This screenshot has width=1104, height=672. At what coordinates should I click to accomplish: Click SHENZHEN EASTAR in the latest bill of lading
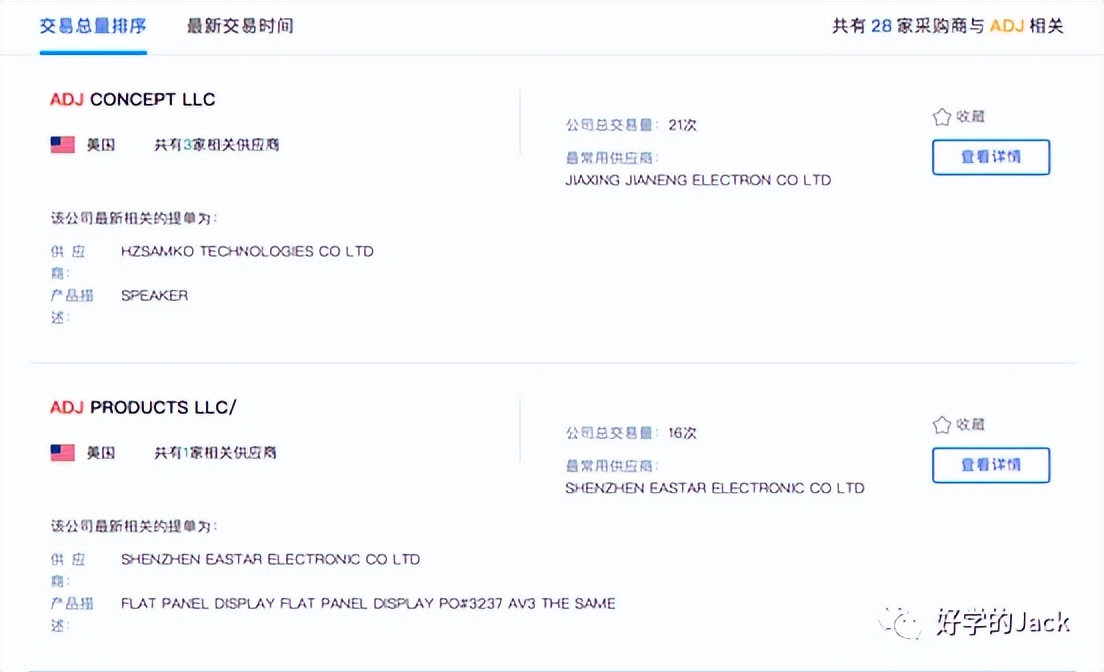tap(270, 559)
